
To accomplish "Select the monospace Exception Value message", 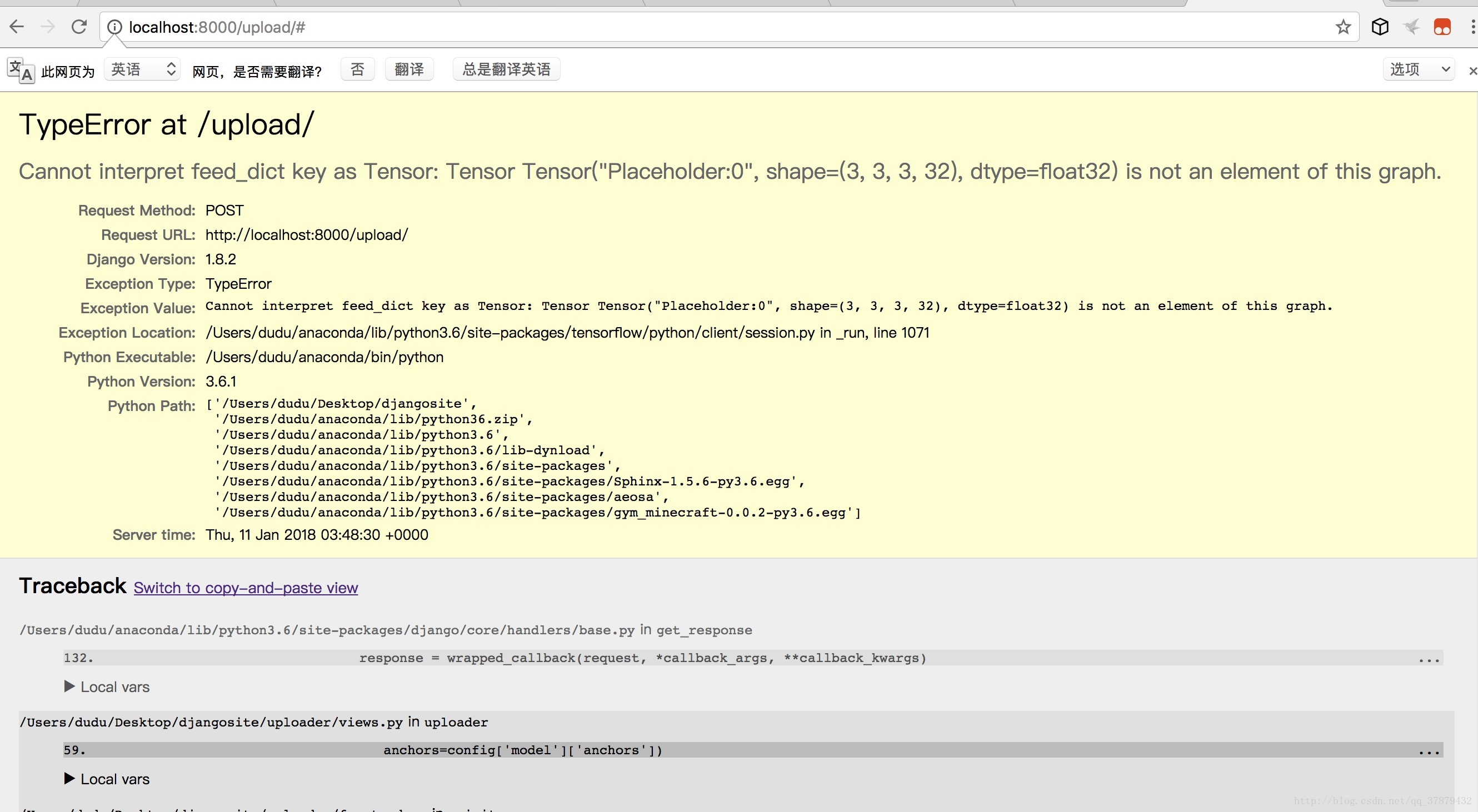I will click(769, 306).
